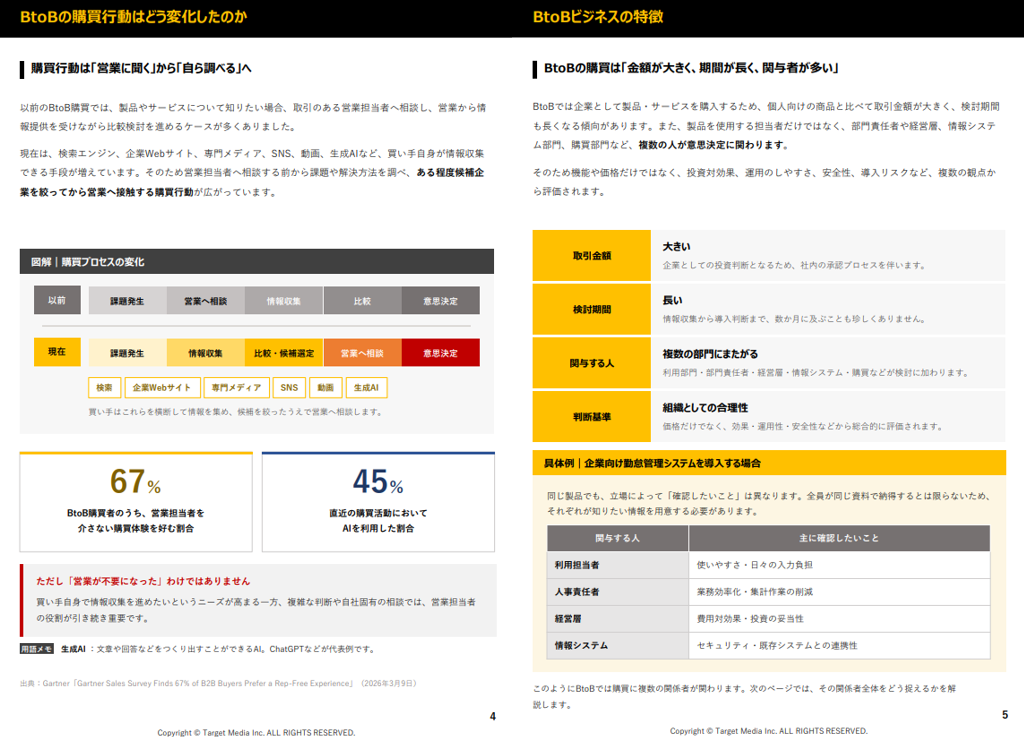Click the table header "主に確認したいこと"
This screenshot has height=739, width=1024.
[839, 538]
